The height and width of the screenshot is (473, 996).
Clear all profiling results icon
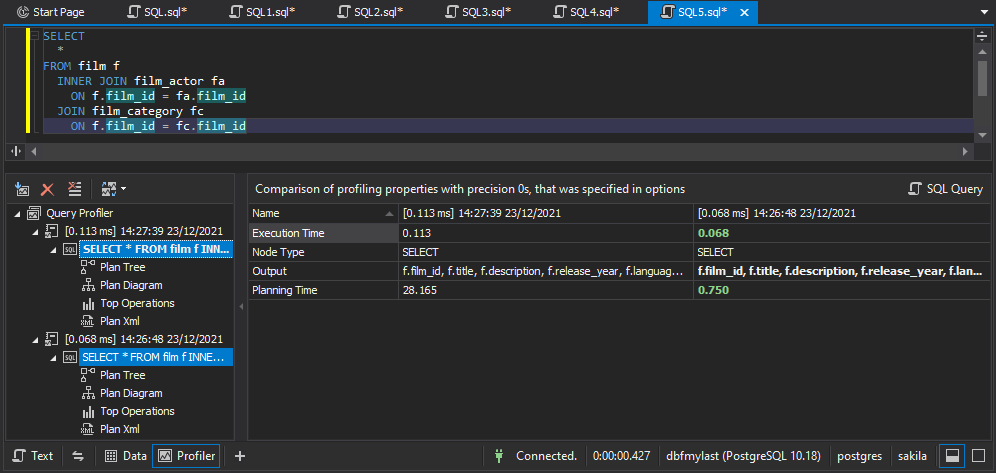coord(74,189)
